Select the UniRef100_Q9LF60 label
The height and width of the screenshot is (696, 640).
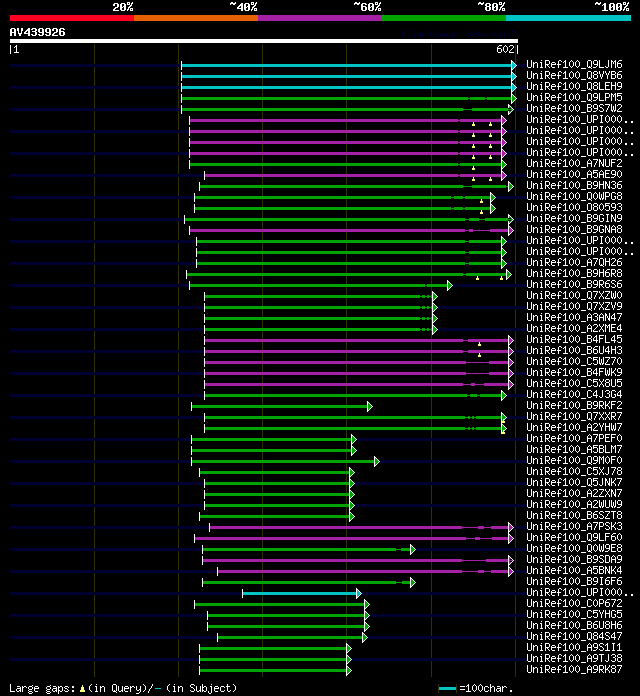point(574,537)
